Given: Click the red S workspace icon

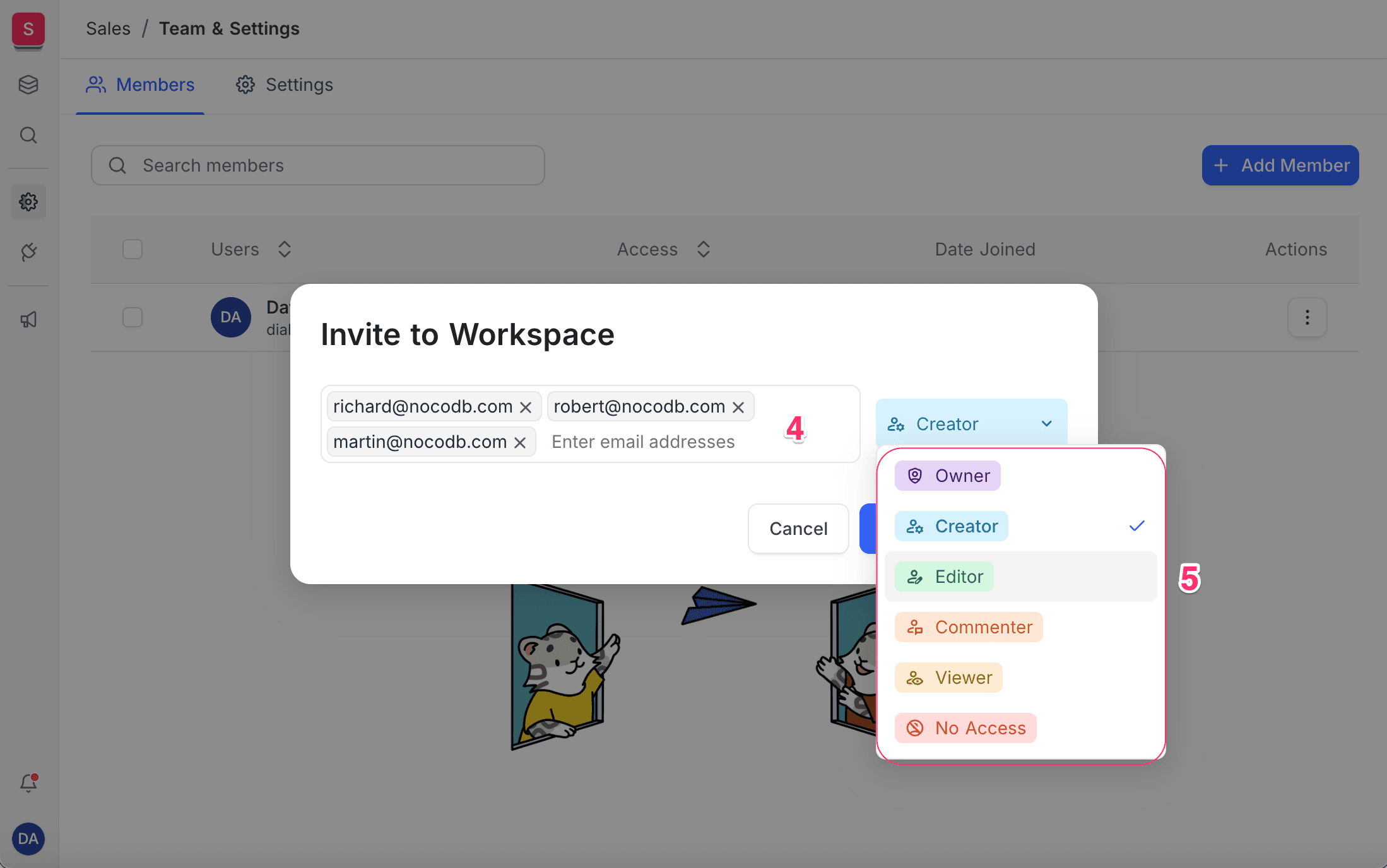Looking at the screenshot, I should (x=28, y=30).
